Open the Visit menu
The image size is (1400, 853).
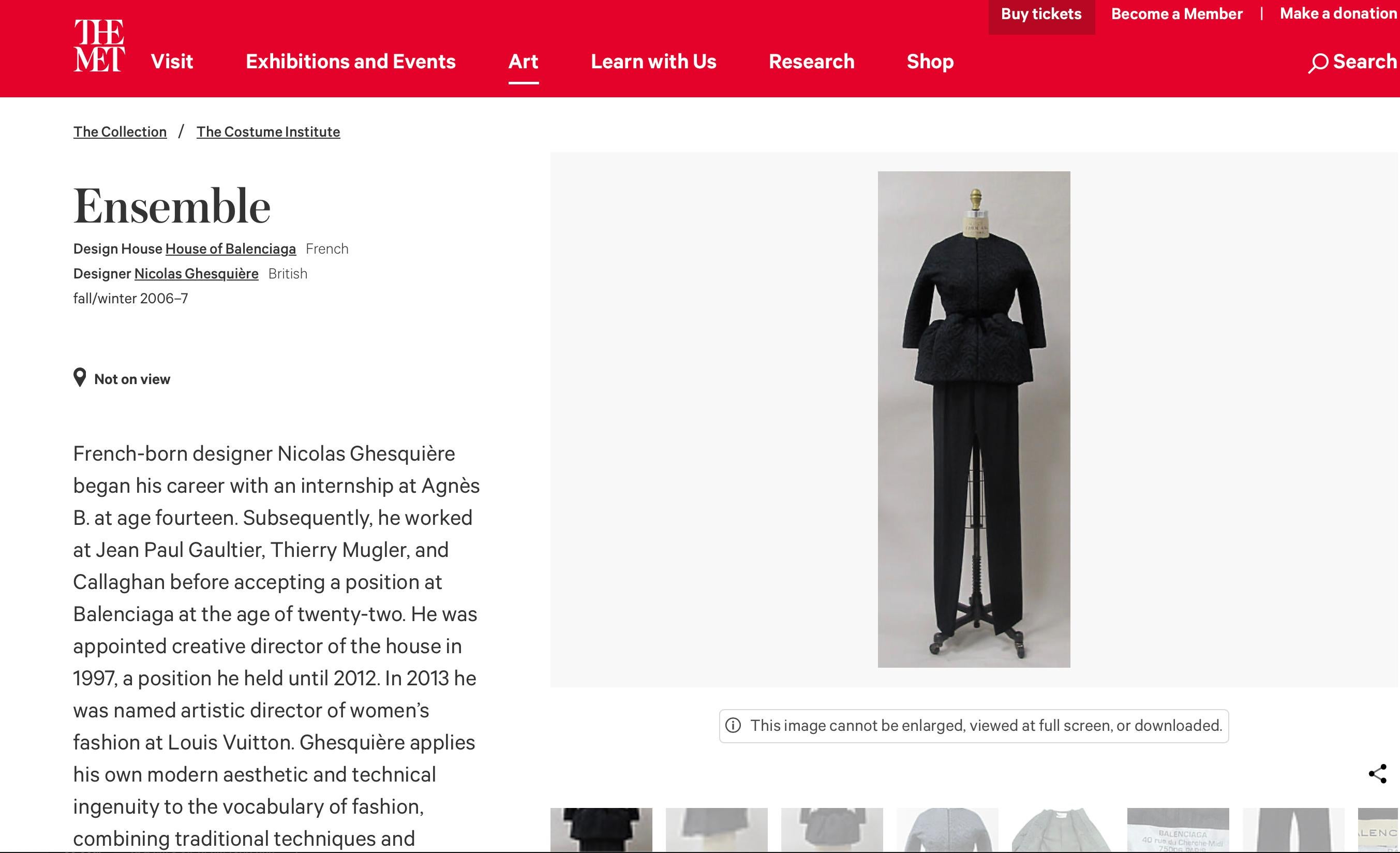[172, 62]
